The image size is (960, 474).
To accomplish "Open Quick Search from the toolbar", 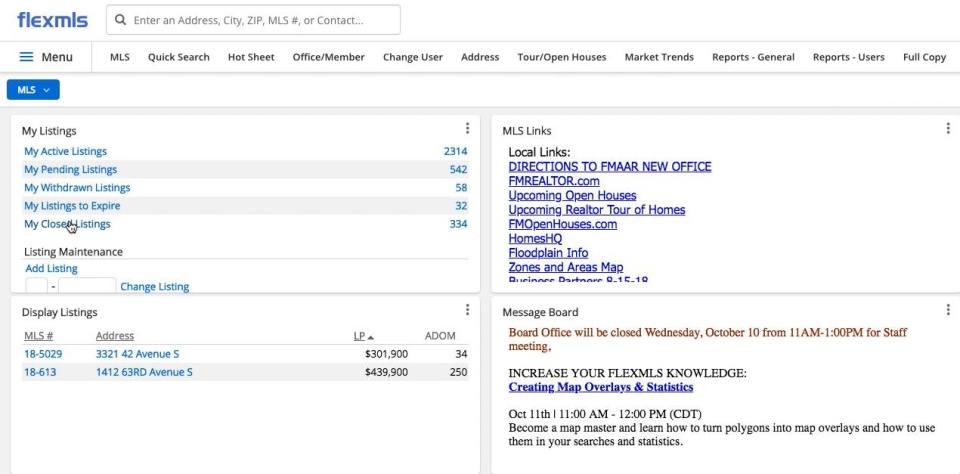I will (x=179, y=57).
